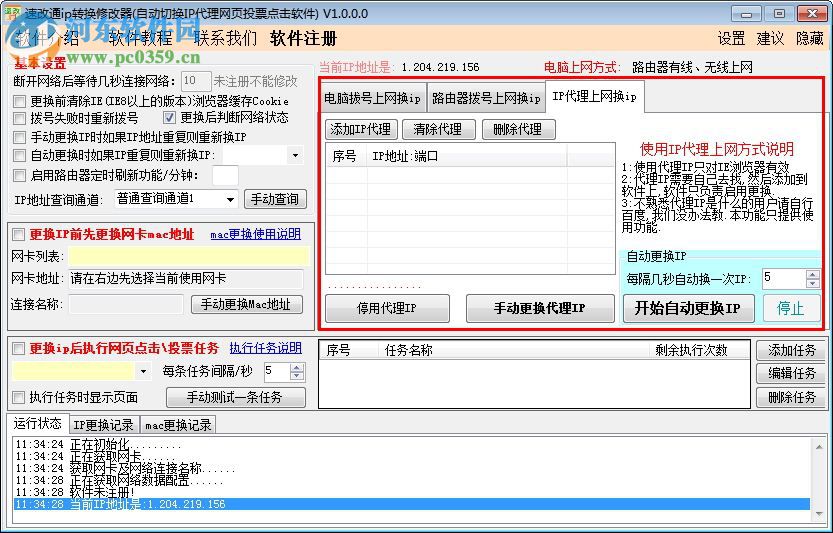This screenshot has height=533, width=833.
Task: Click 手动查询 button
Action: (275, 199)
